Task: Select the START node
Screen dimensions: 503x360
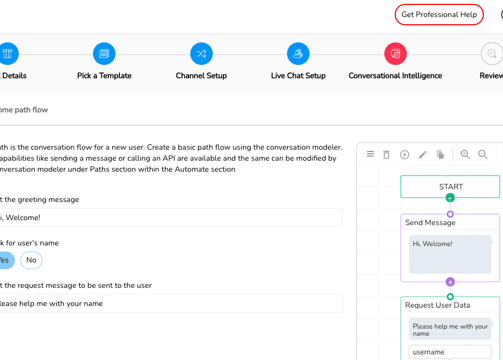Action: 450,187
